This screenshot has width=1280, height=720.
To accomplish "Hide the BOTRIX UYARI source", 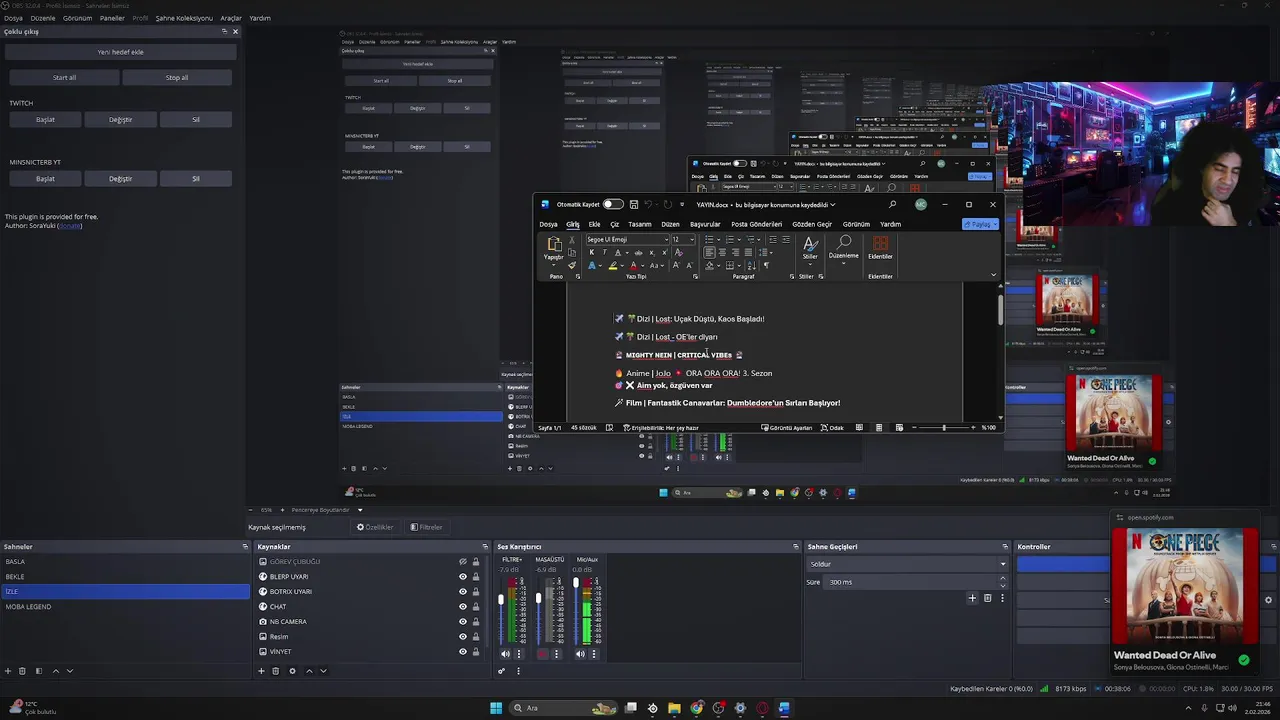I will [462, 592].
